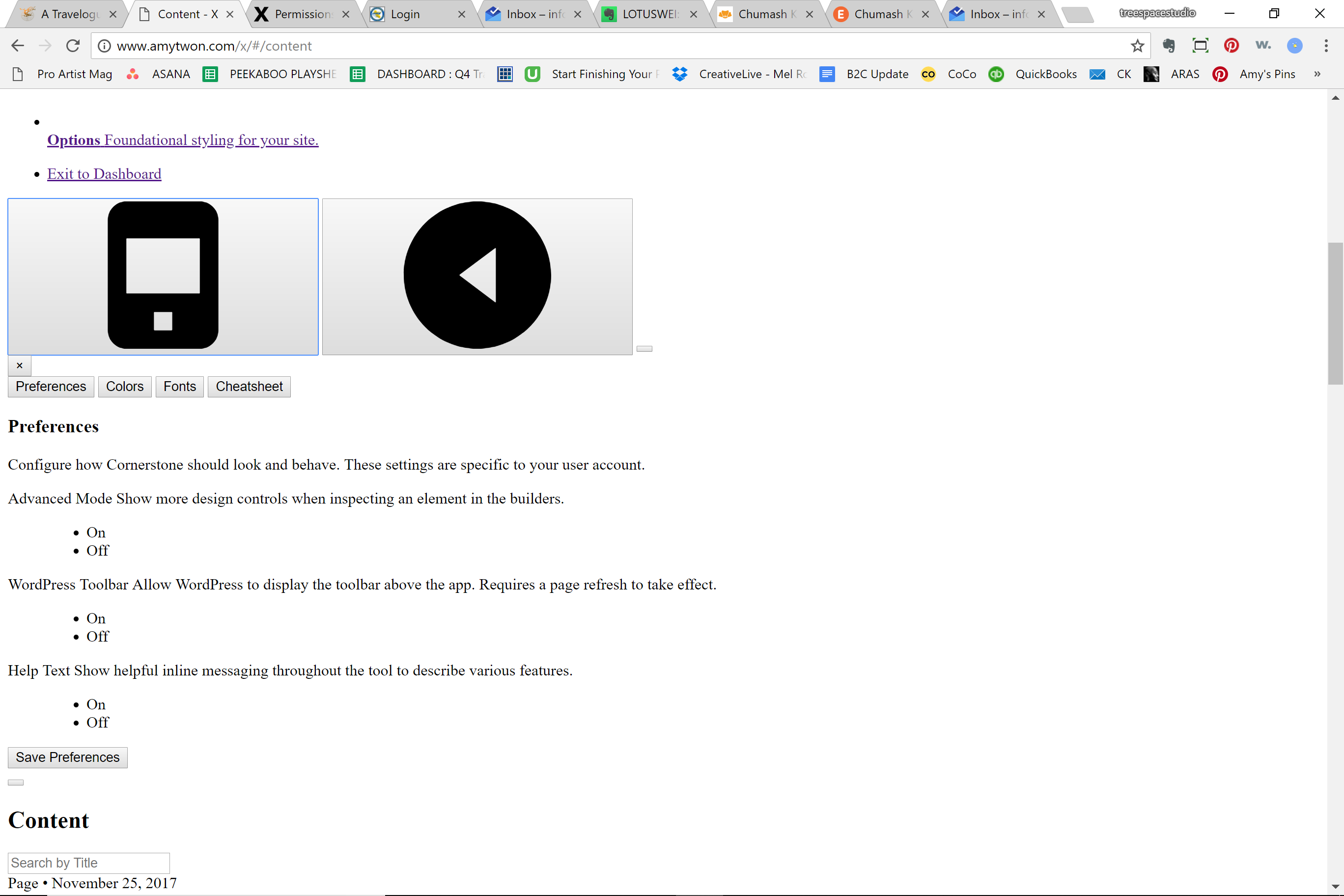Click the circular left-arrow collapse icon
Image resolution: width=1344 pixels, height=896 pixels.
point(477,277)
